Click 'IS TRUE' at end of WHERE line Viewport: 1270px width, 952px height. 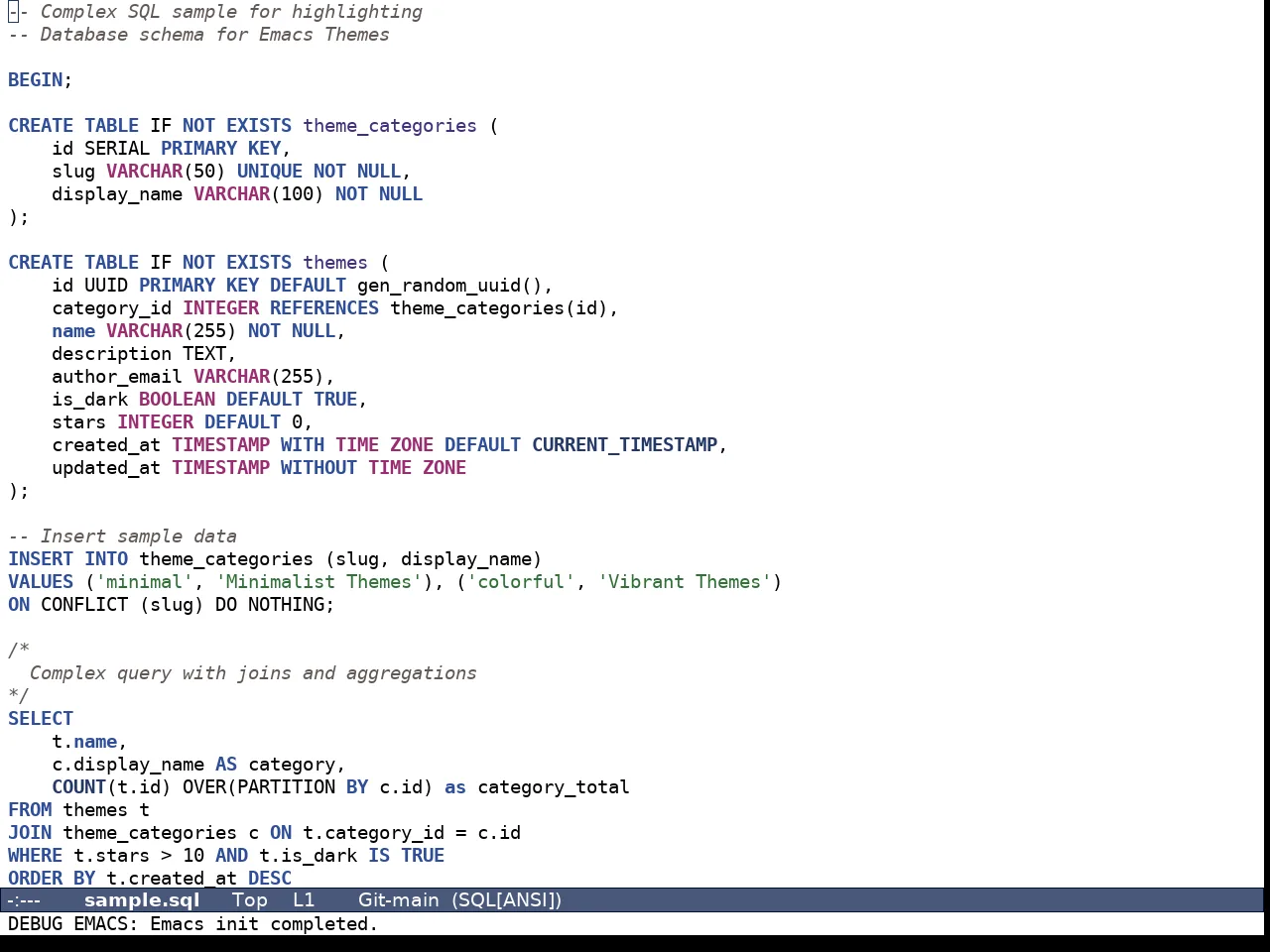[406, 856]
